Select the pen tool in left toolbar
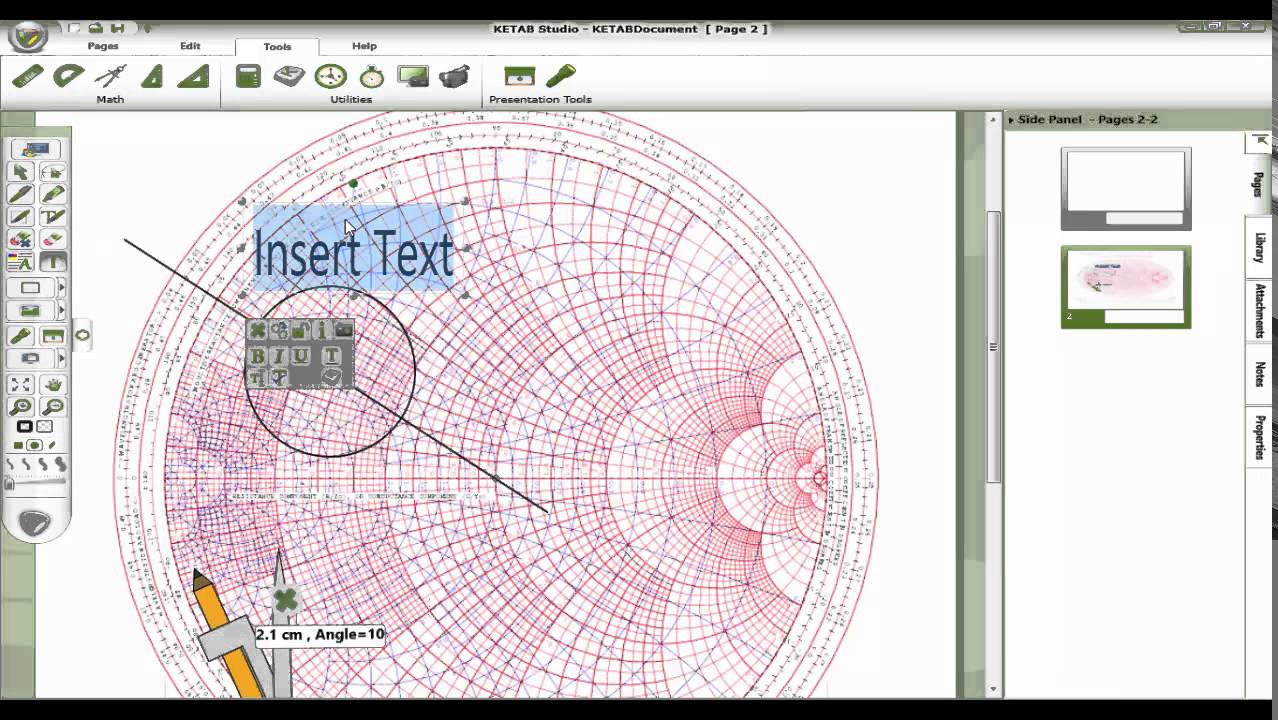 [x=21, y=194]
